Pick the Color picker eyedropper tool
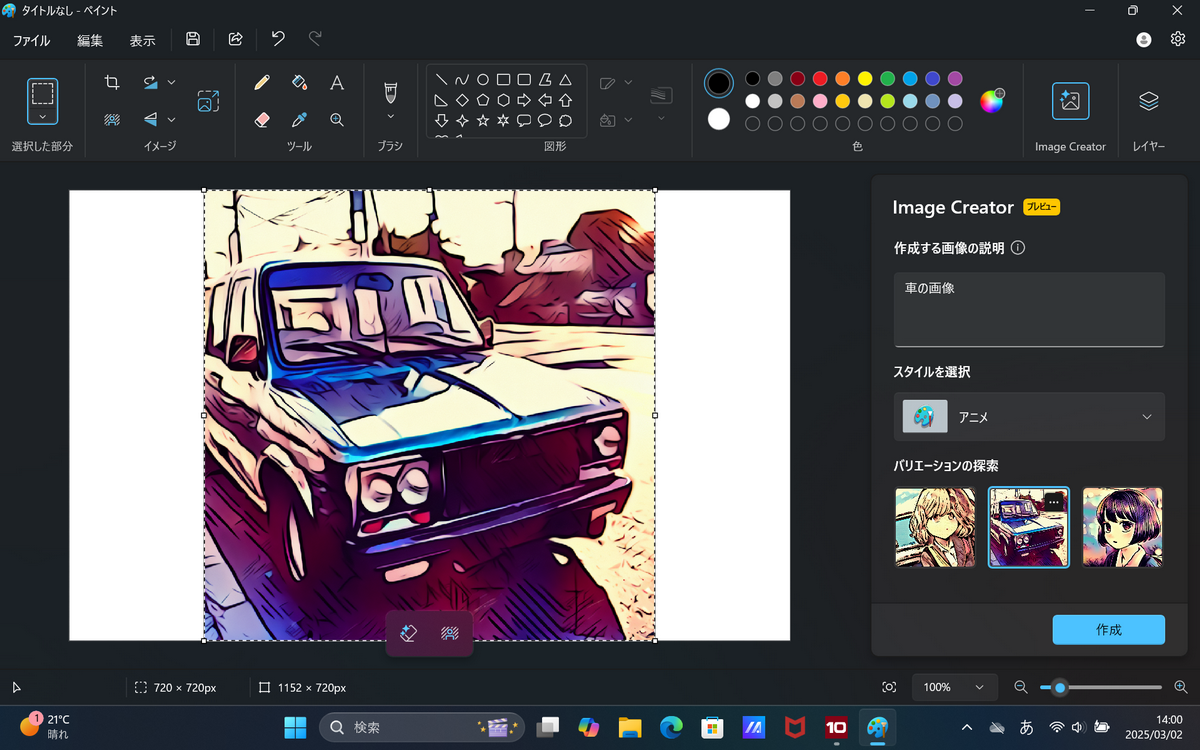This screenshot has width=1200, height=750. click(x=299, y=119)
